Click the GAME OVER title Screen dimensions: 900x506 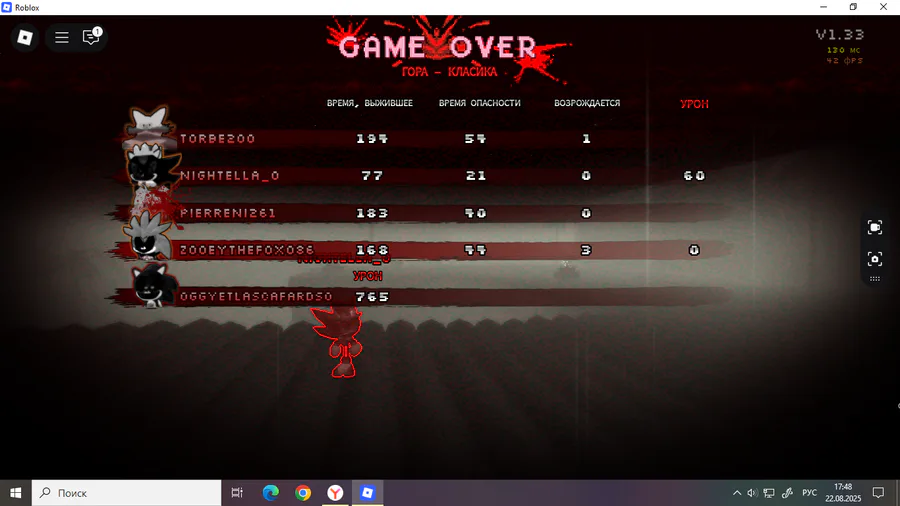437,48
